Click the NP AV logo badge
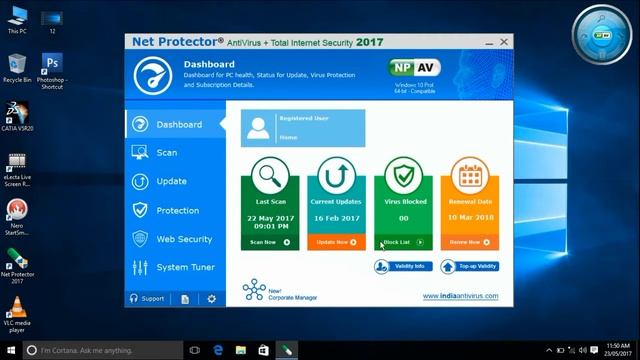Screen dimensions: 640x360 [x=414, y=68]
